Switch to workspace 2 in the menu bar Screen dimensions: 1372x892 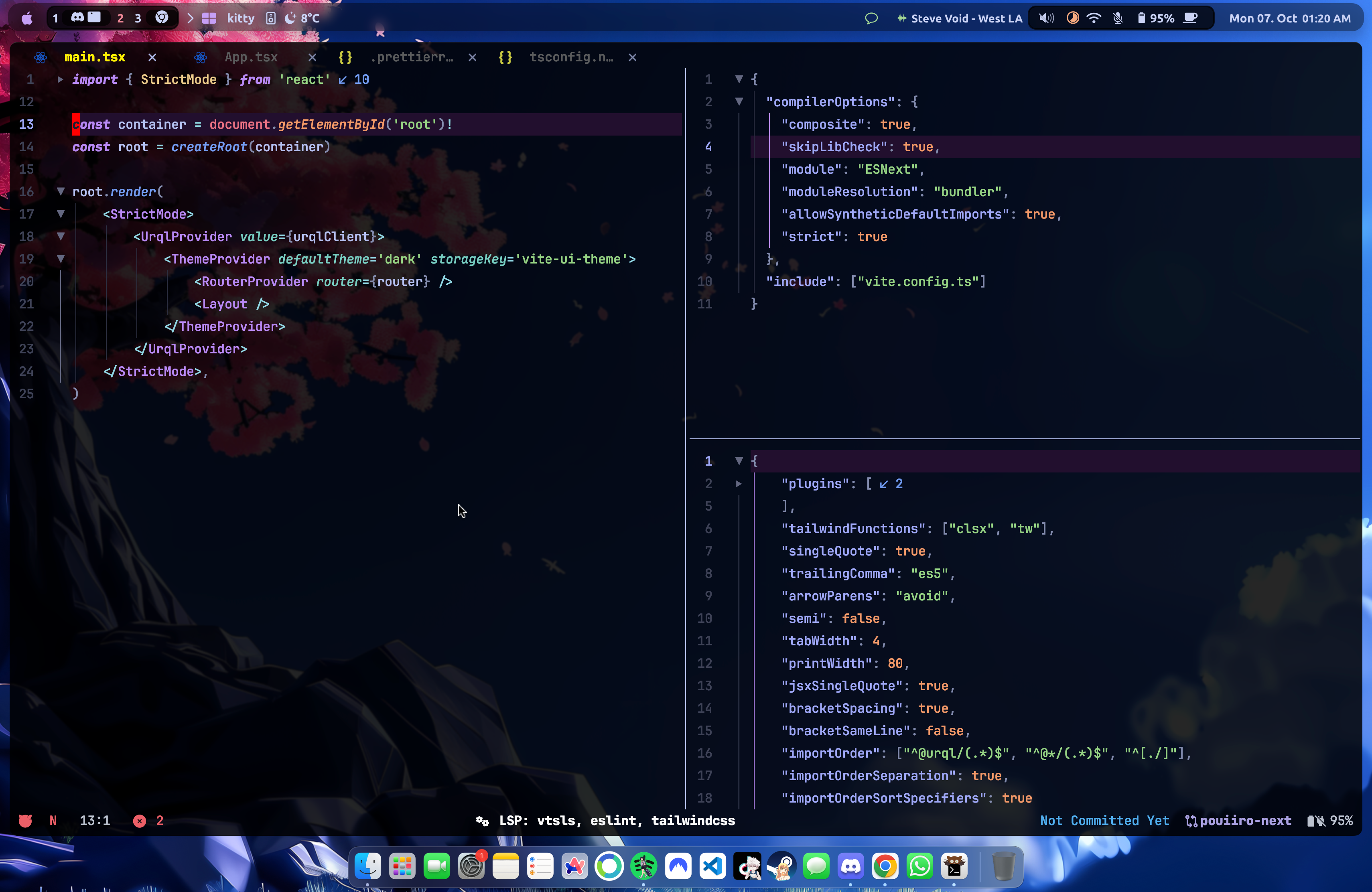coord(120,18)
